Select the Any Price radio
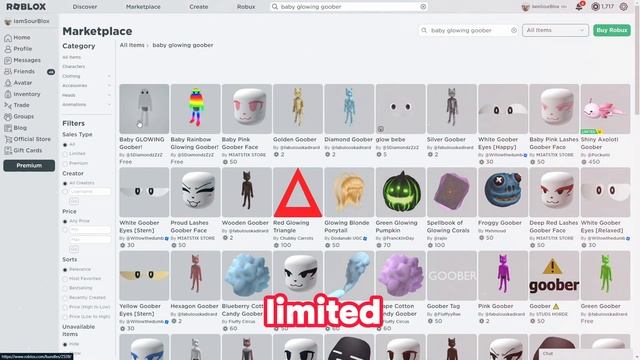Screen dimensions: 640x360 [x=65, y=221]
